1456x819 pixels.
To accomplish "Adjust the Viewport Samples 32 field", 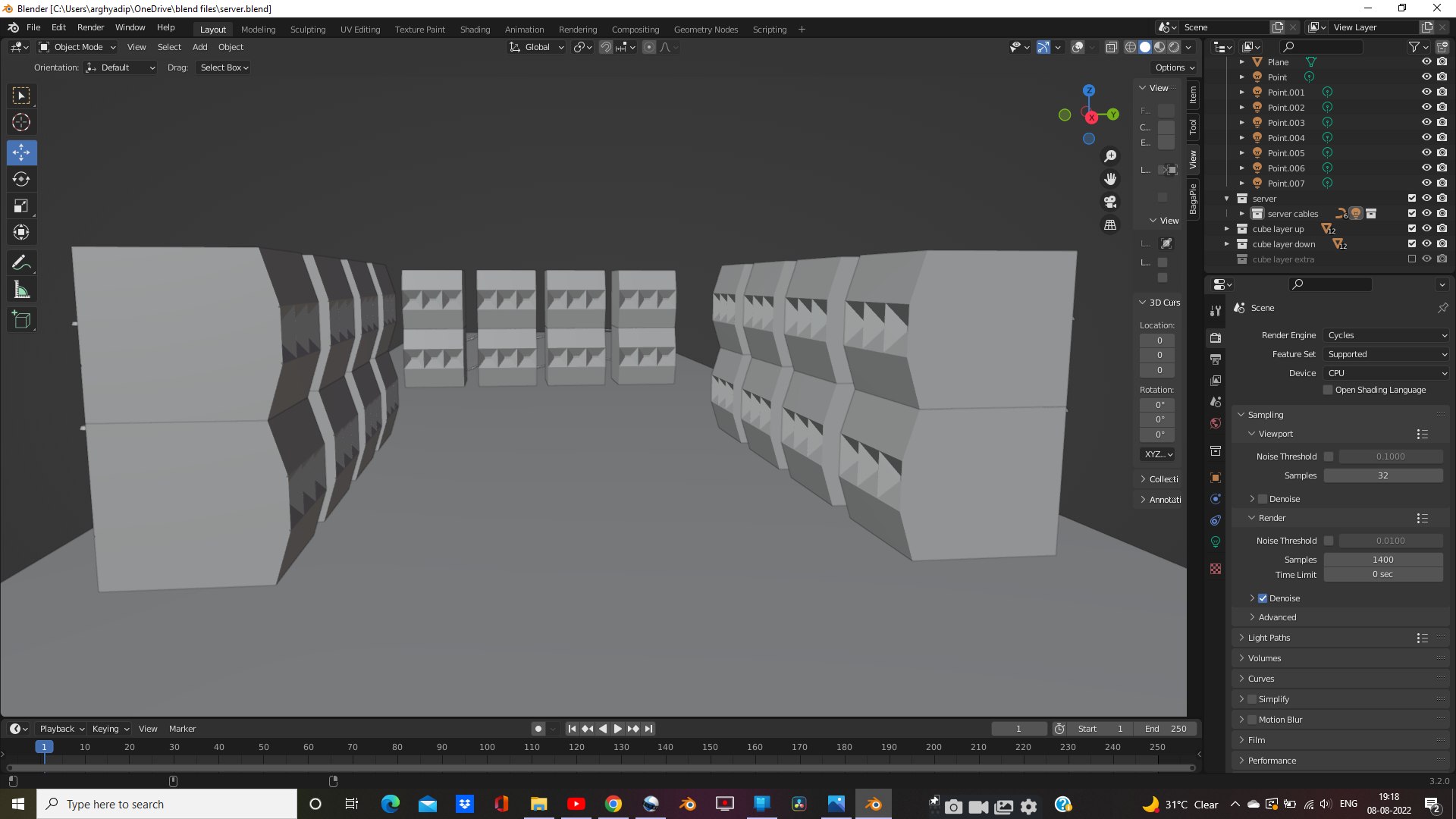I will point(1382,475).
